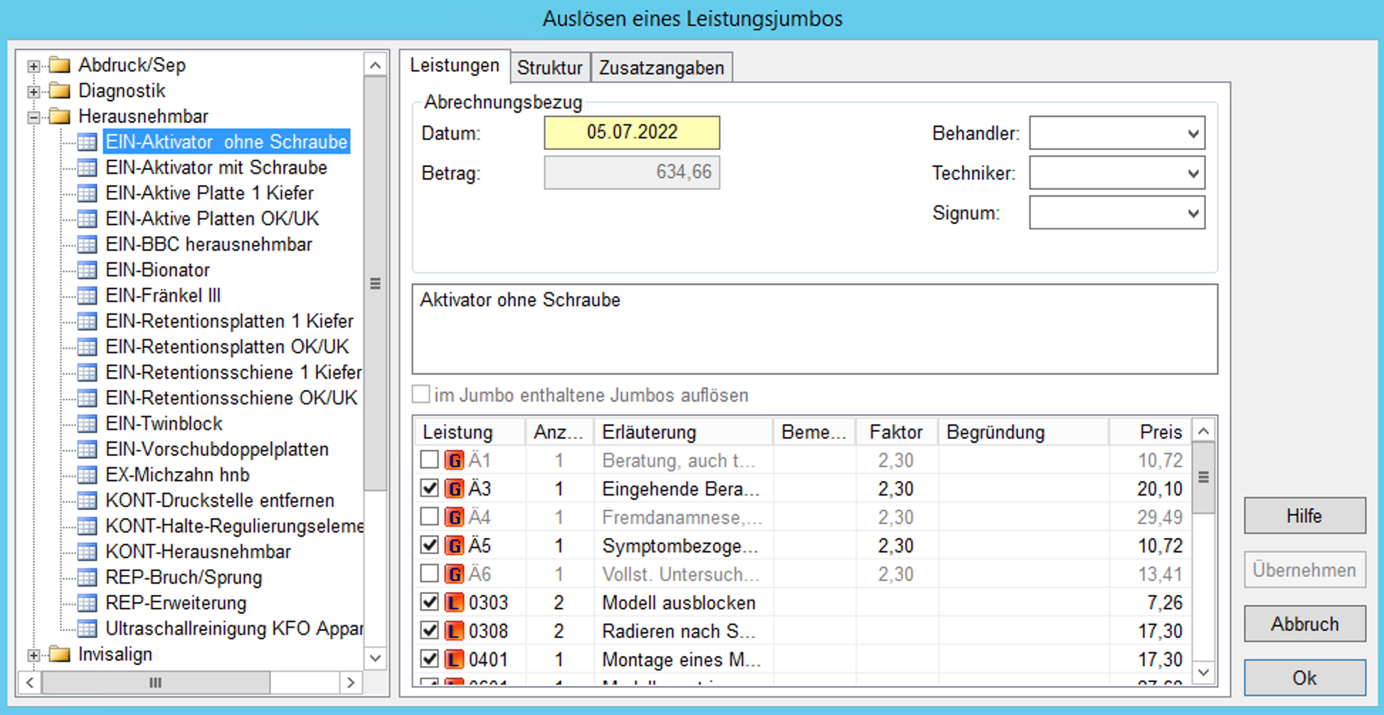
Task: Uncheck the Ä5 service checkbox
Action: [430, 546]
